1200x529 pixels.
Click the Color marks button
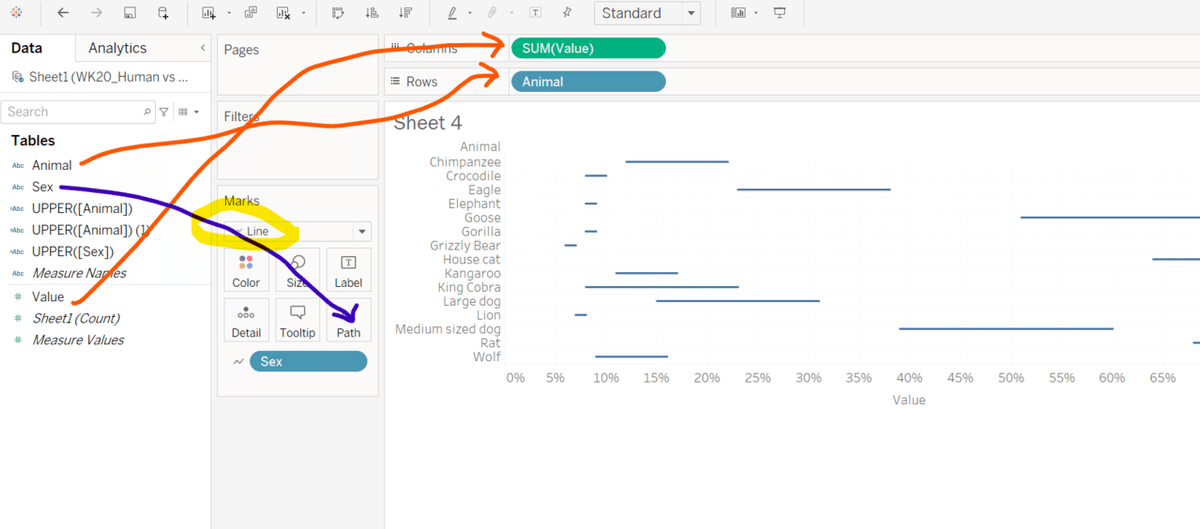pos(246,270)
